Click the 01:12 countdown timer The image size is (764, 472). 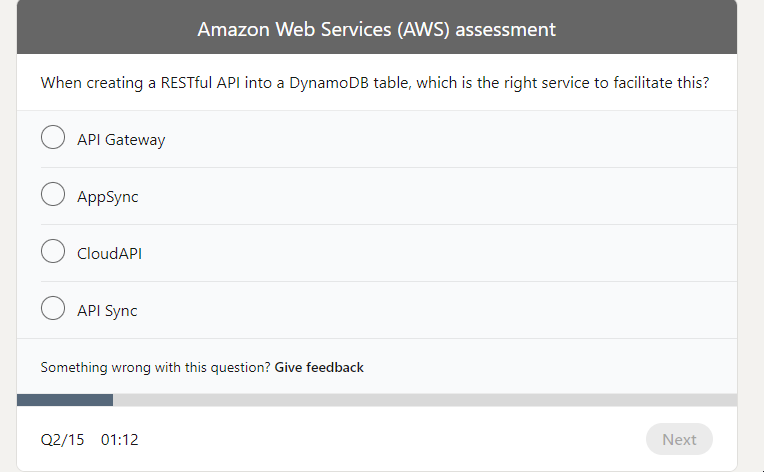[x=119, y=440]
